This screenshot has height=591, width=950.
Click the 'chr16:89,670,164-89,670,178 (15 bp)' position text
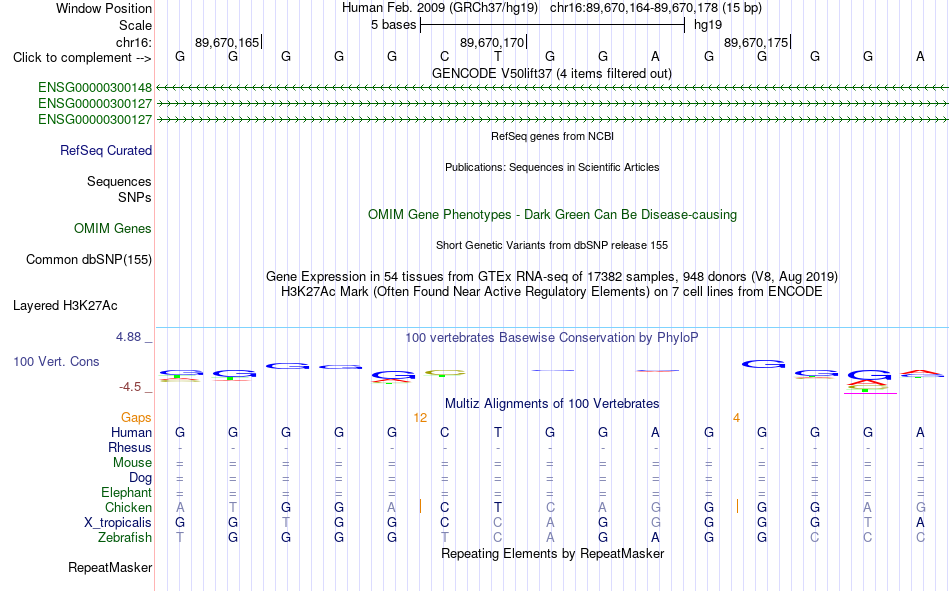[x=656, y=8]
